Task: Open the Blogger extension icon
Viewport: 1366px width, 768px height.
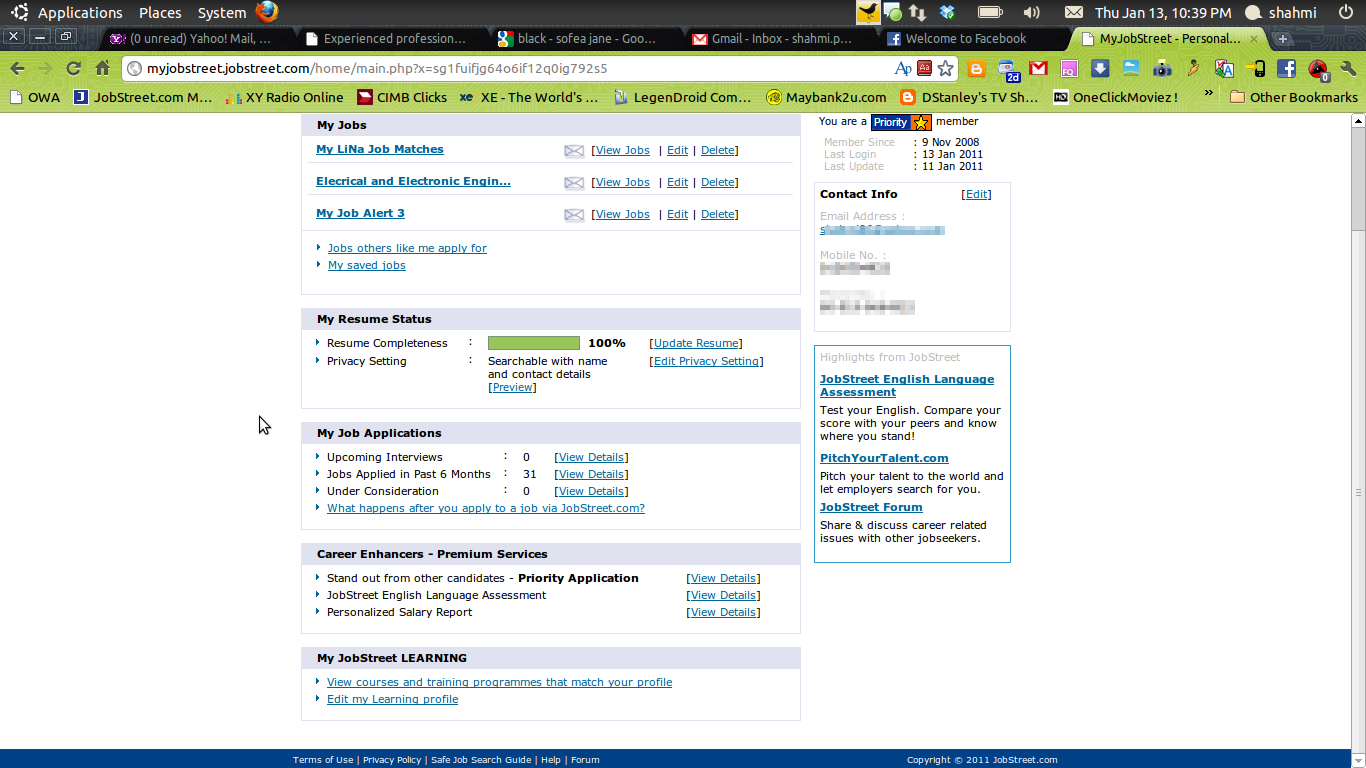Action: click(x=977, y=69)
